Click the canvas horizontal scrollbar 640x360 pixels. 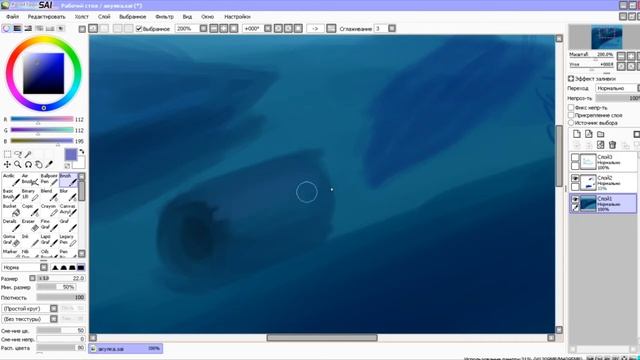tap(322, 338)
